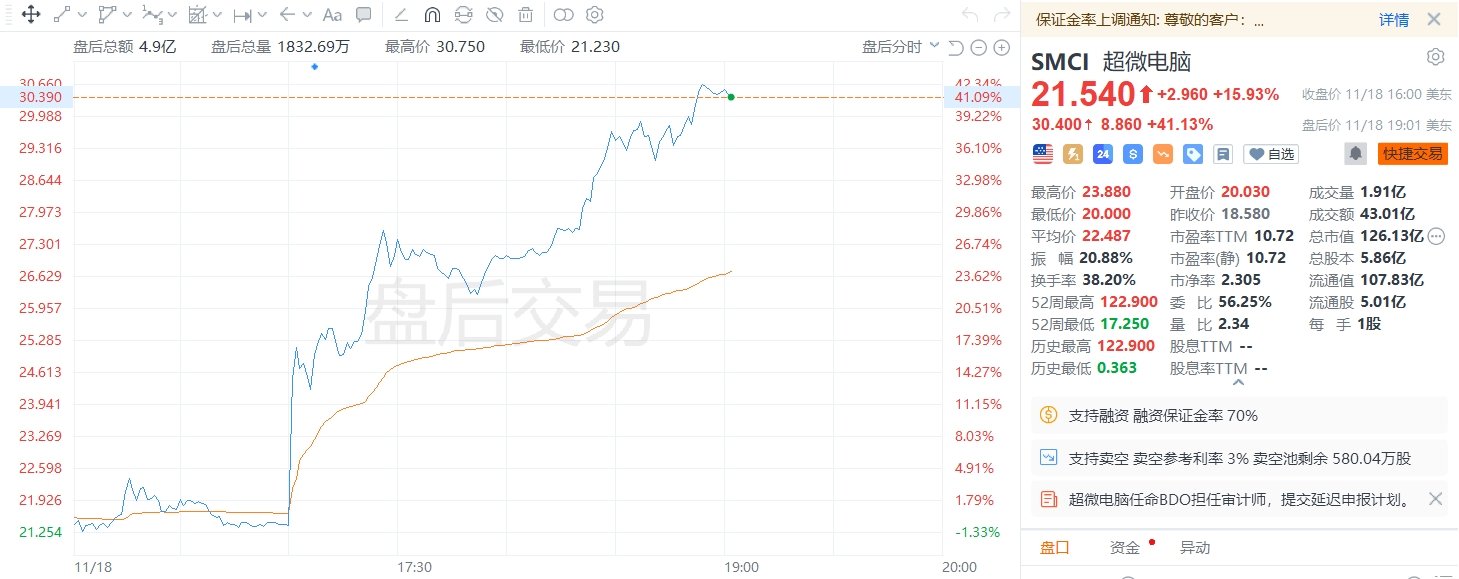Expand the trend line tool dropdown arrow
The image size is (1459, 579).
pyautogui.click(x=82, y=15)
